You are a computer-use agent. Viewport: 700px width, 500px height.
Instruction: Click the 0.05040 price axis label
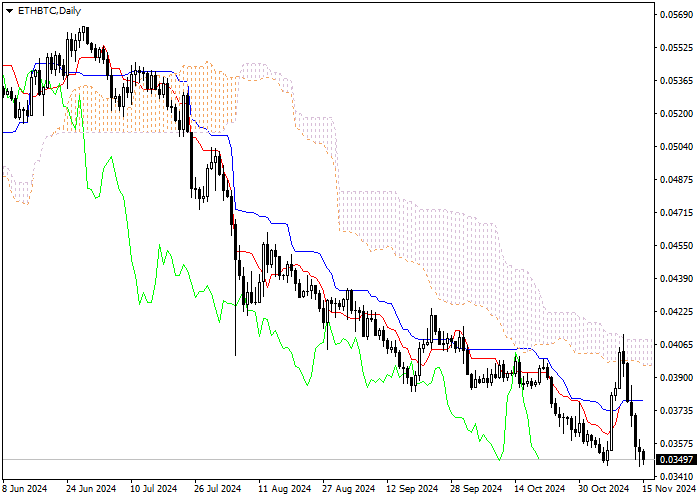pyautogui.click(x=676, y=147)
